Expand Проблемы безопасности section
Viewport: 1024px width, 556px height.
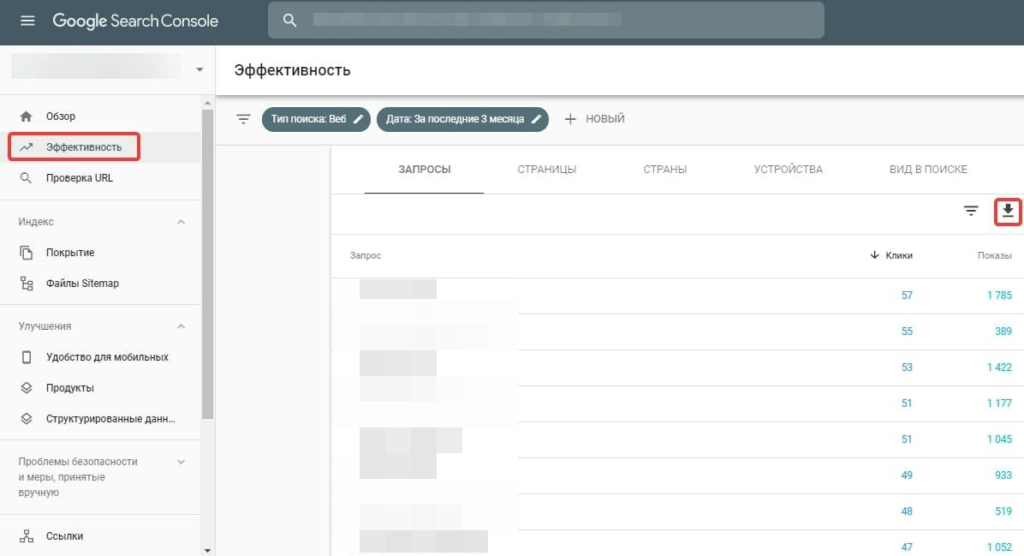pos(181,462)
